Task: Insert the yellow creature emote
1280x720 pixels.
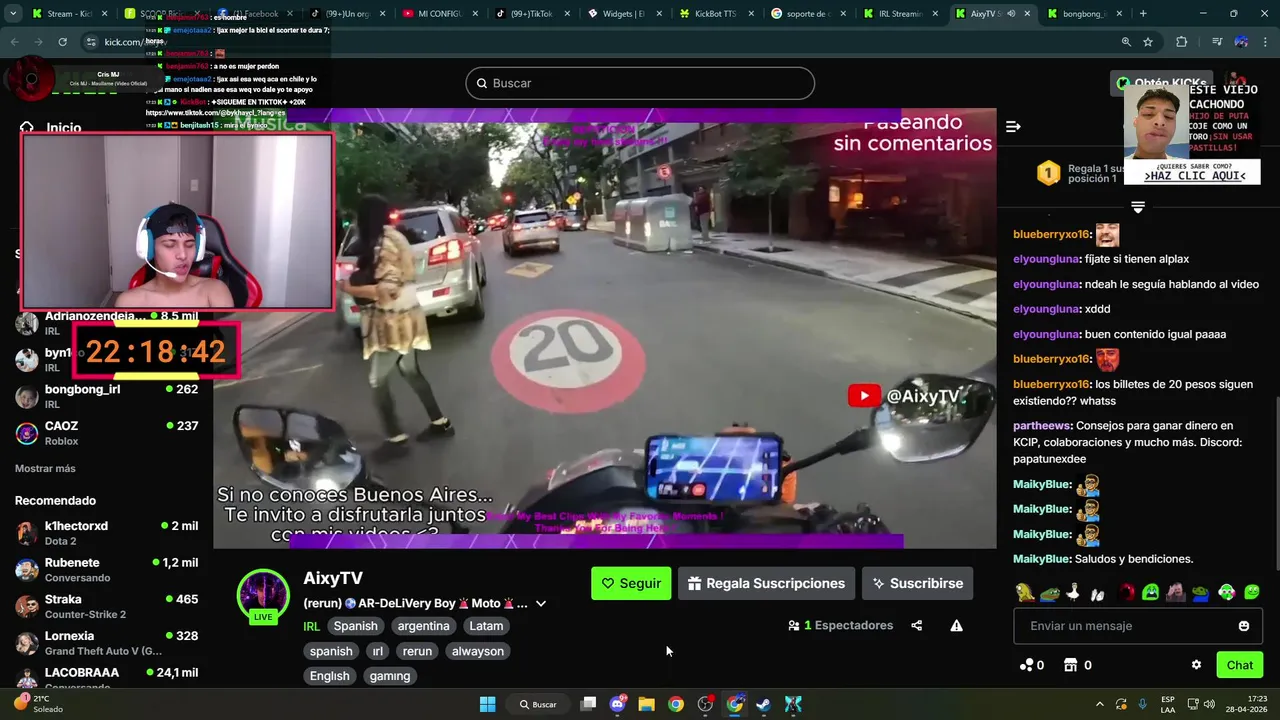Action: [x=1025, y=592]
